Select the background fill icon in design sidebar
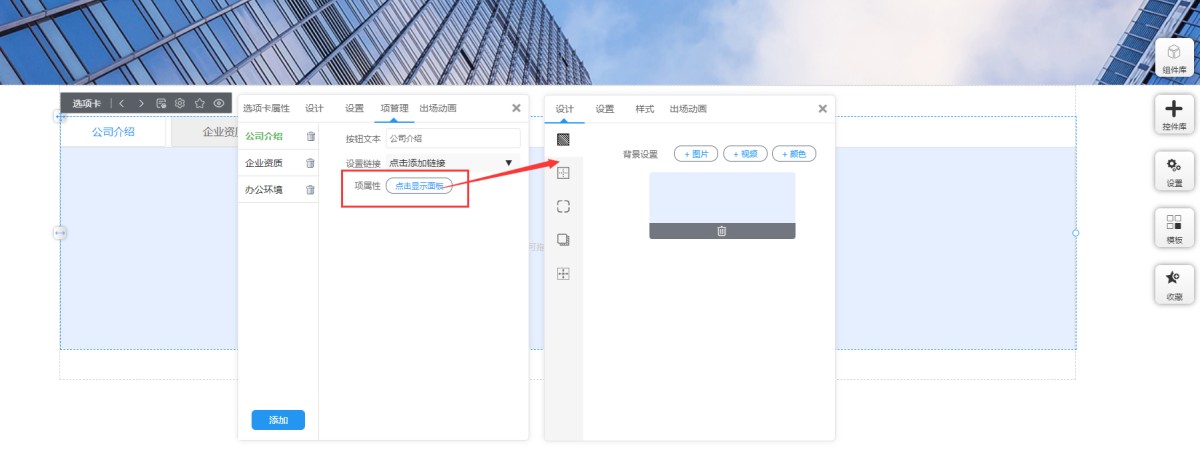1200x452 pixels. pos(563,139)
